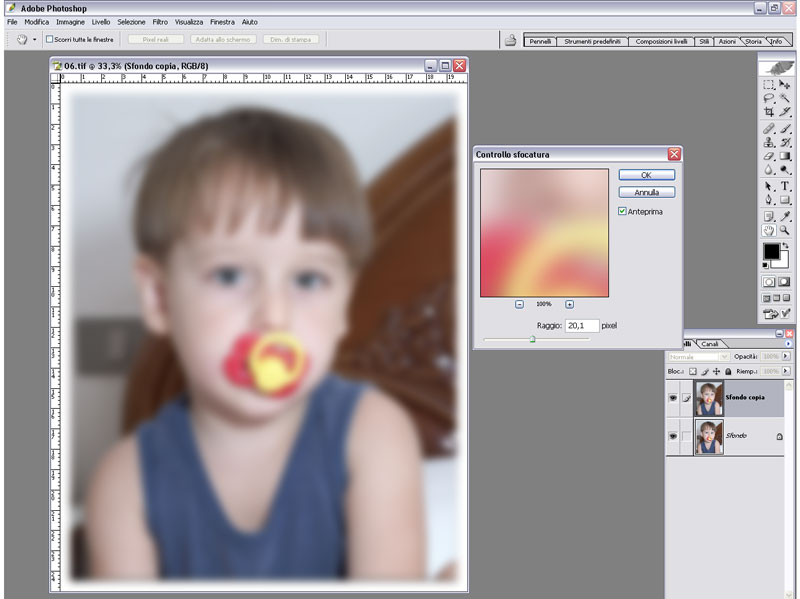
Task: Click the Raggio radius slider handle
Action: point(532,339)
